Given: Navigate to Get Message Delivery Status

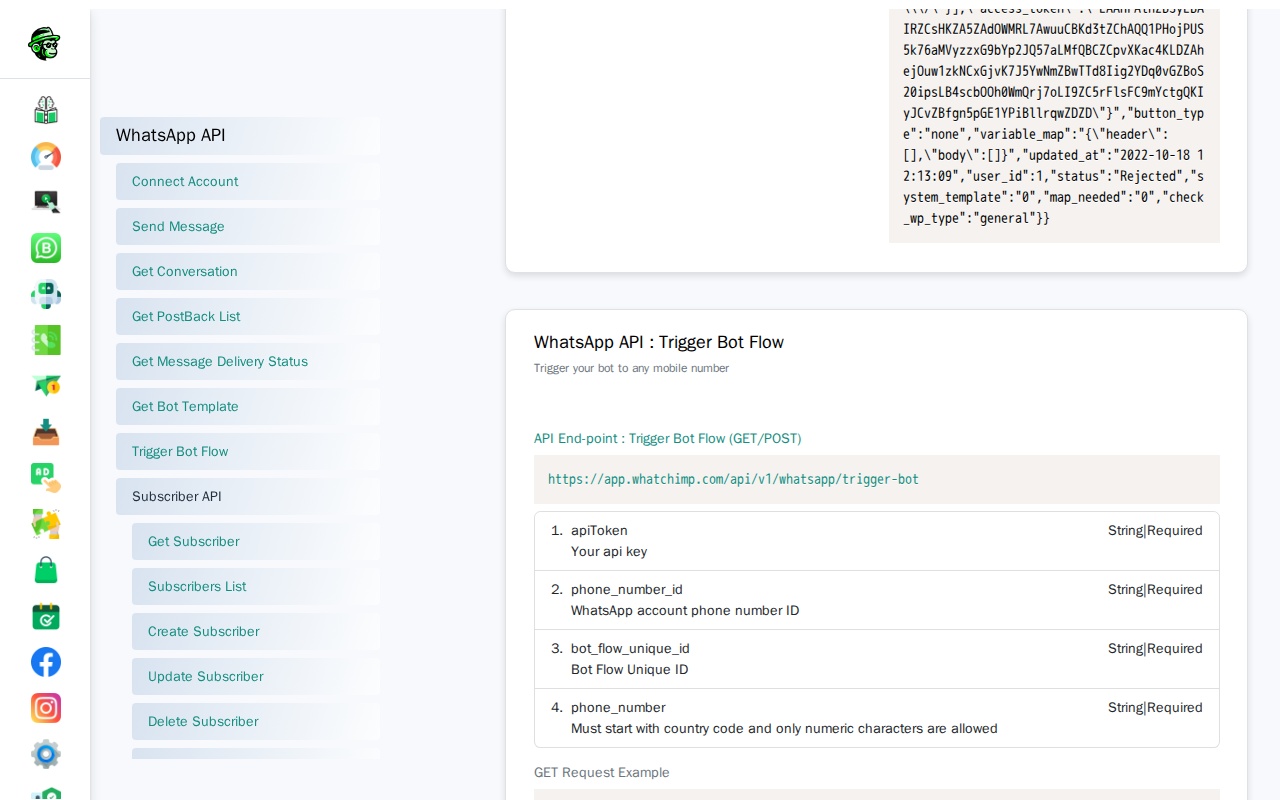Looking at the screenshot, I should [248, 362].
